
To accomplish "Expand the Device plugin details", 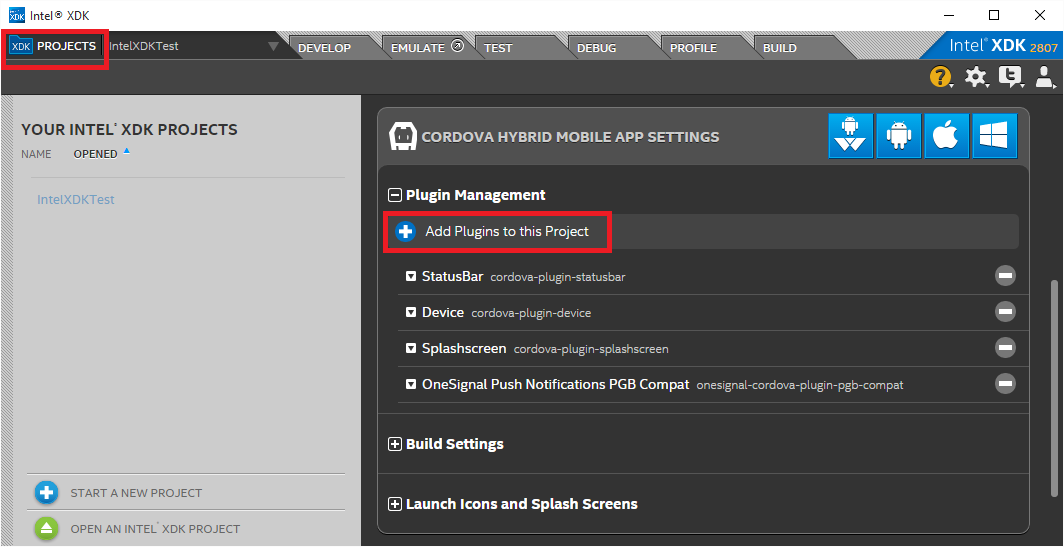I will coord(411,312).
